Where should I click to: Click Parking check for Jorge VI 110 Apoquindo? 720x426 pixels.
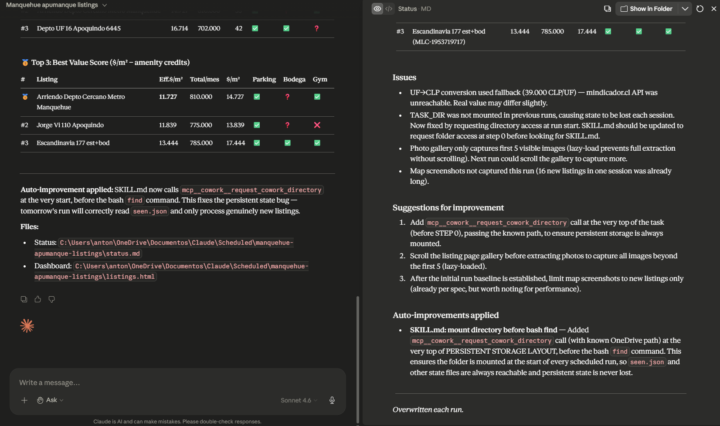point(257,125)
